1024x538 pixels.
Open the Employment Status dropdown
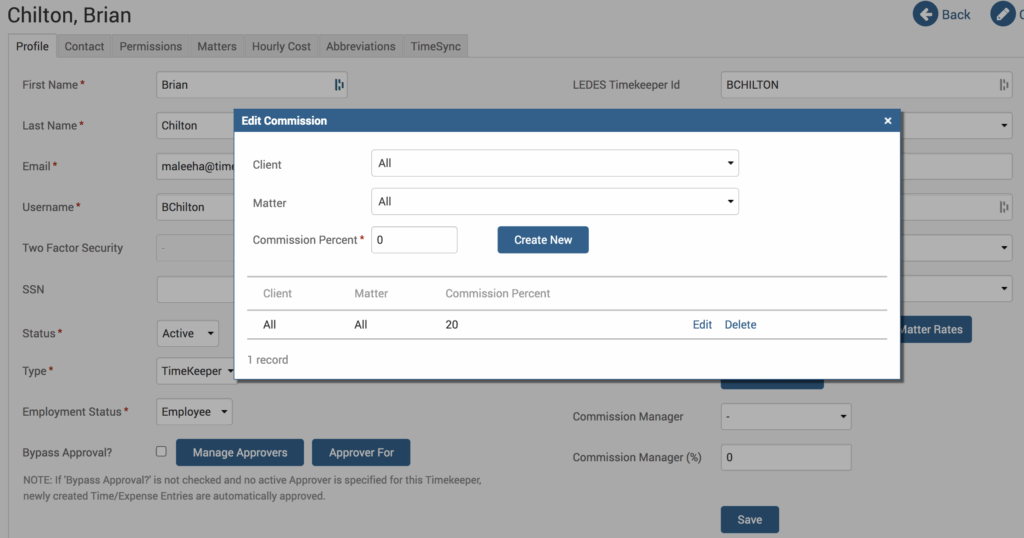pyautogui.click(x=194, y=411)
